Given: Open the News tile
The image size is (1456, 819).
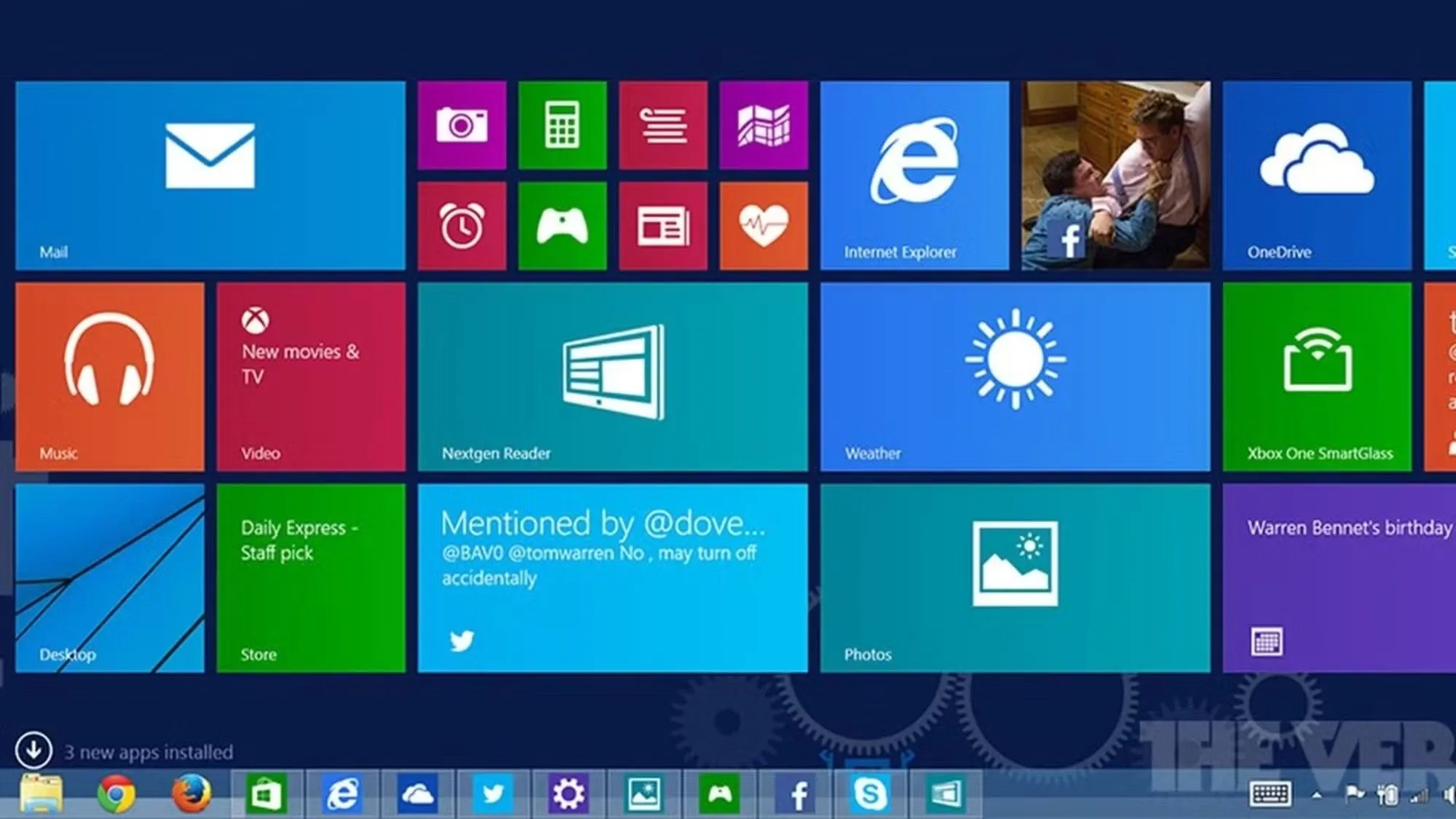Looking at the screenshot, I should [662, 226].
